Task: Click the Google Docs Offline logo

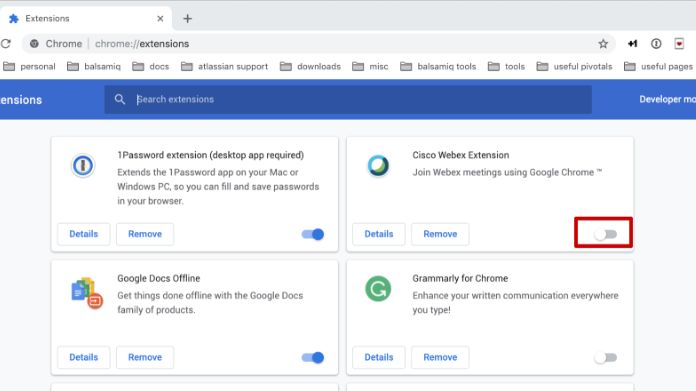Action: coord(87,293)
